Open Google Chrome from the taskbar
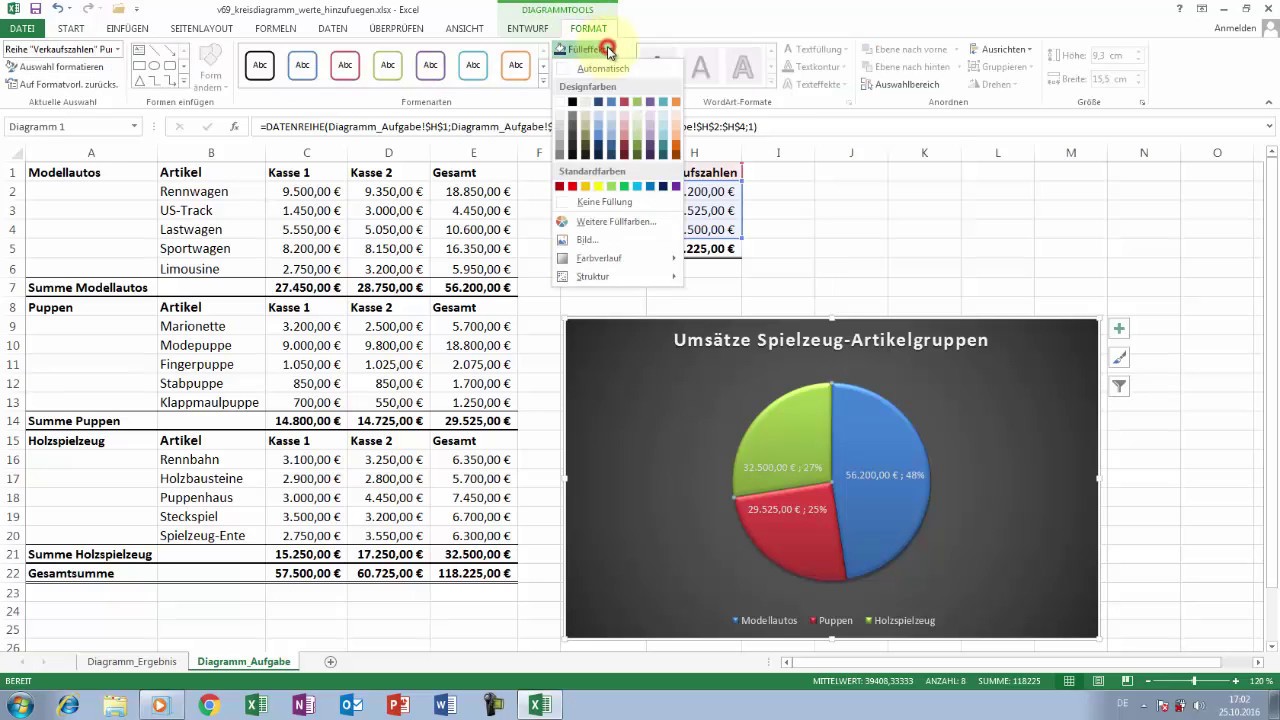Image resolution: width=1280 pixels, height=720 pixels. [209, 705]
